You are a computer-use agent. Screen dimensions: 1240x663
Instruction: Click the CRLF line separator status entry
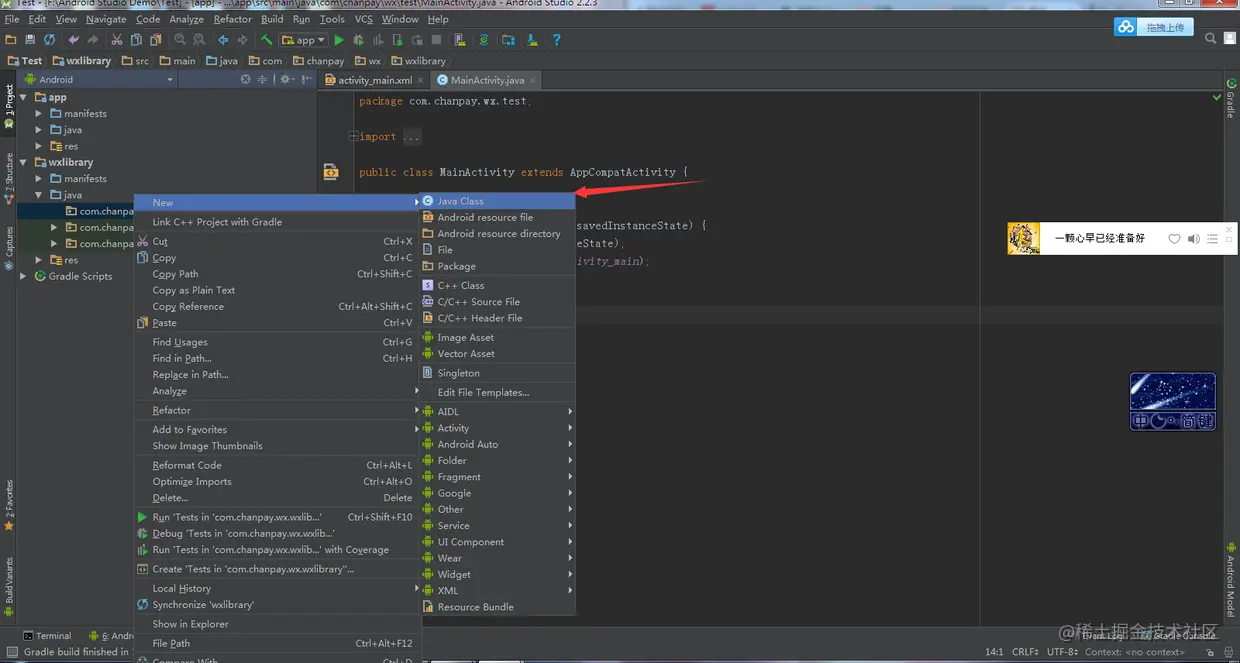[x=1026, y=652]
